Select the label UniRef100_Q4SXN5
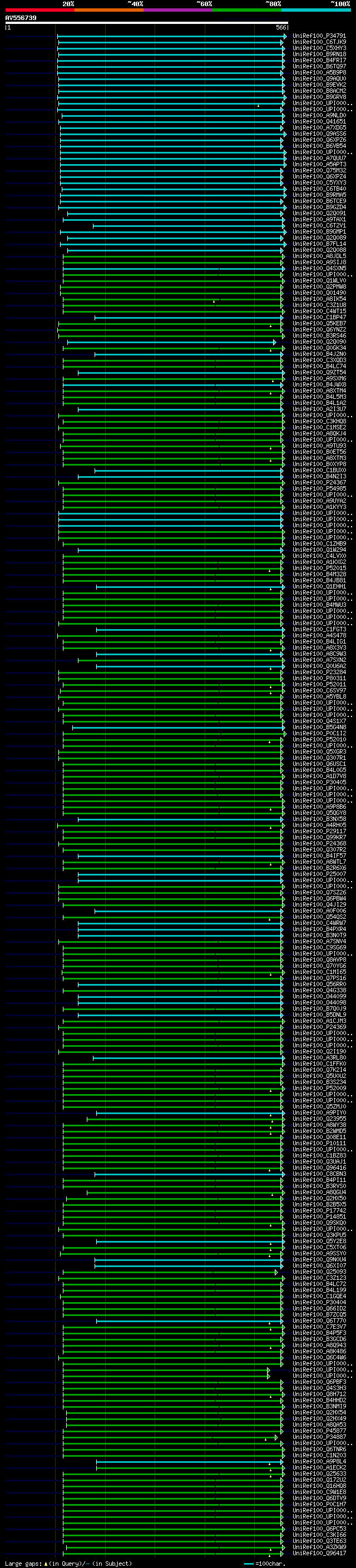 tap(319, 269)
